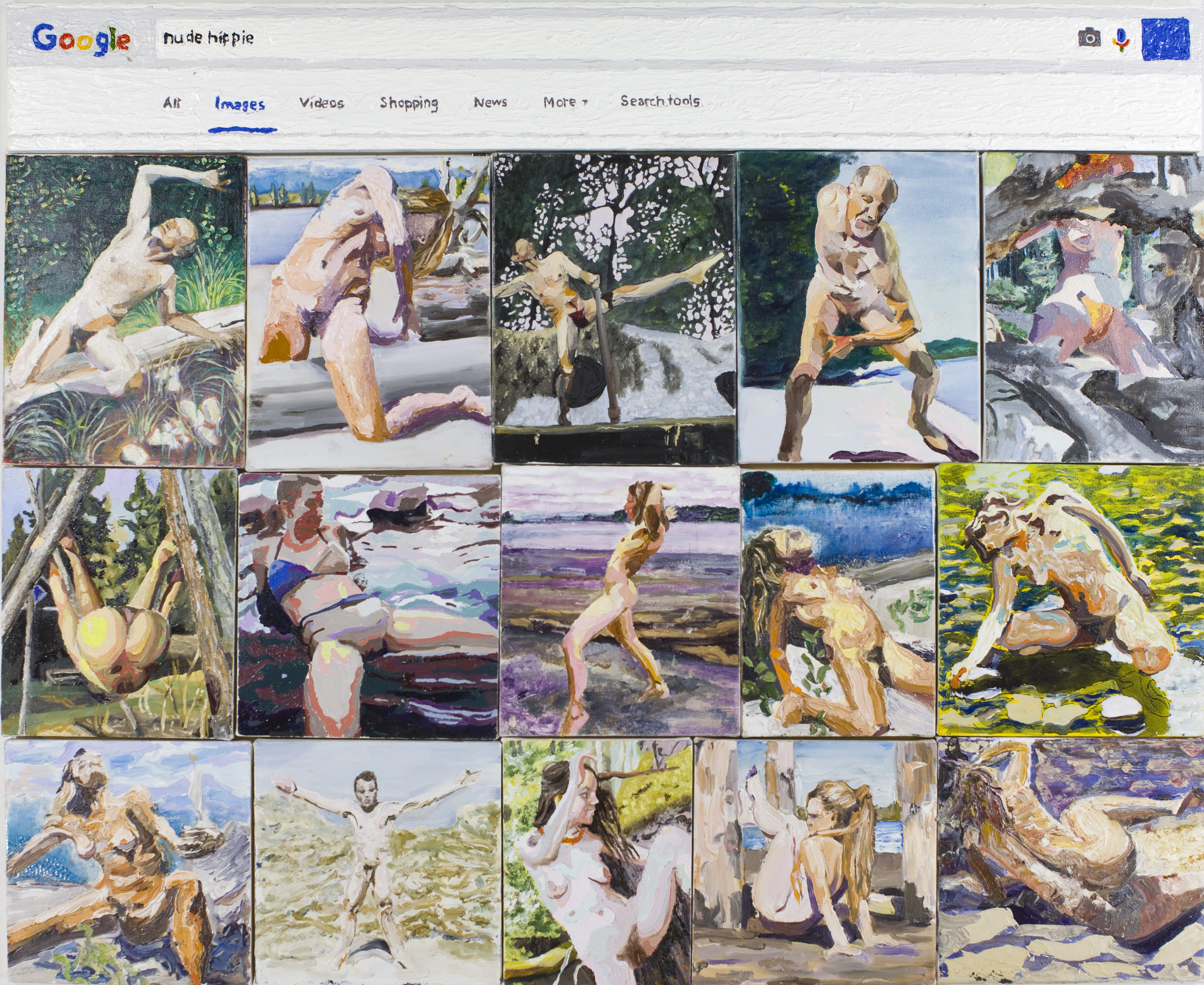The height and width of the screenshot is (985, 1204).
Task: Open the News tab
Action: pos(490,102)
